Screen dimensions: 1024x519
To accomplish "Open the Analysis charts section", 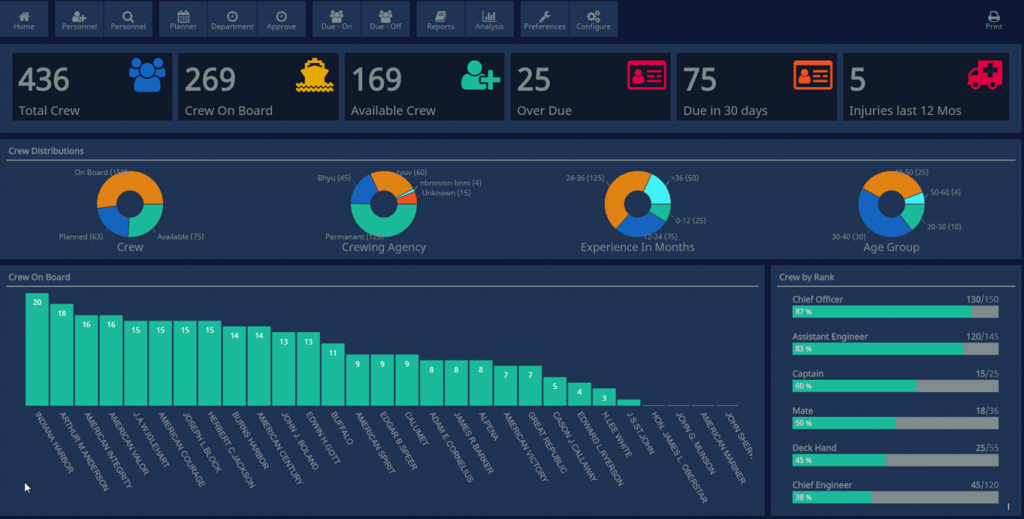I will tap(490, 19).
